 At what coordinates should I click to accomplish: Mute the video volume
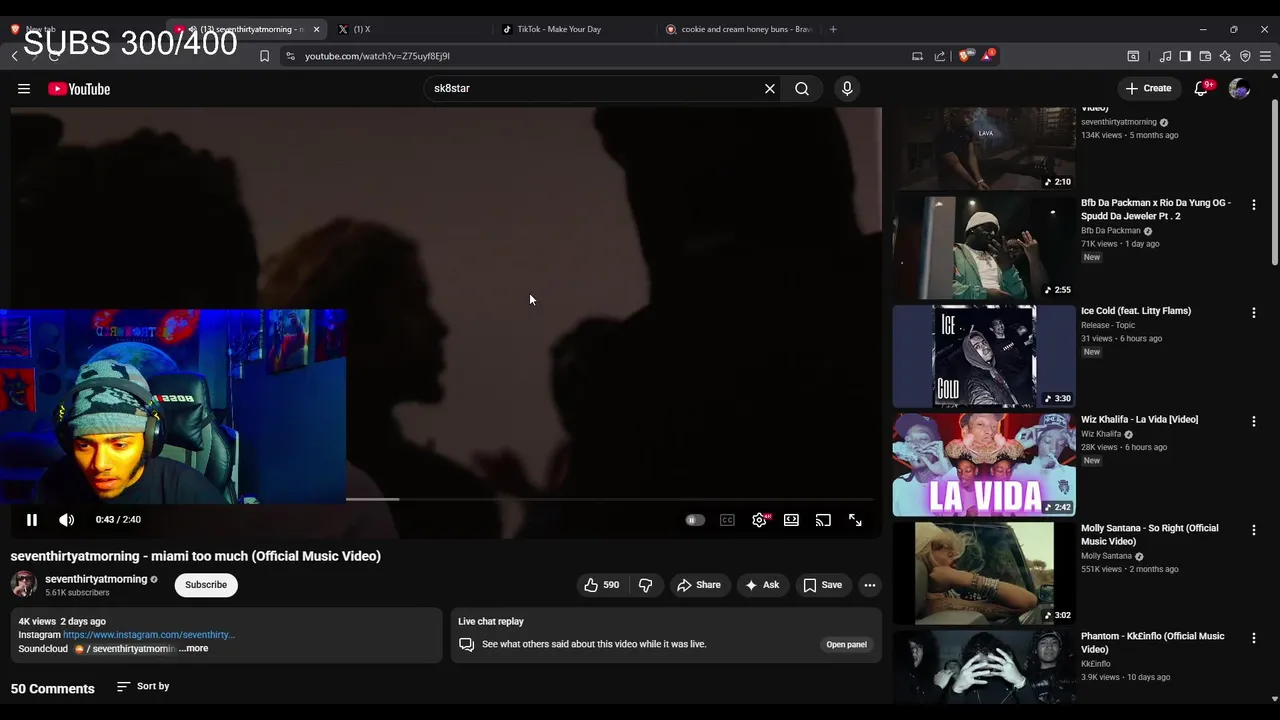[66, 520]
